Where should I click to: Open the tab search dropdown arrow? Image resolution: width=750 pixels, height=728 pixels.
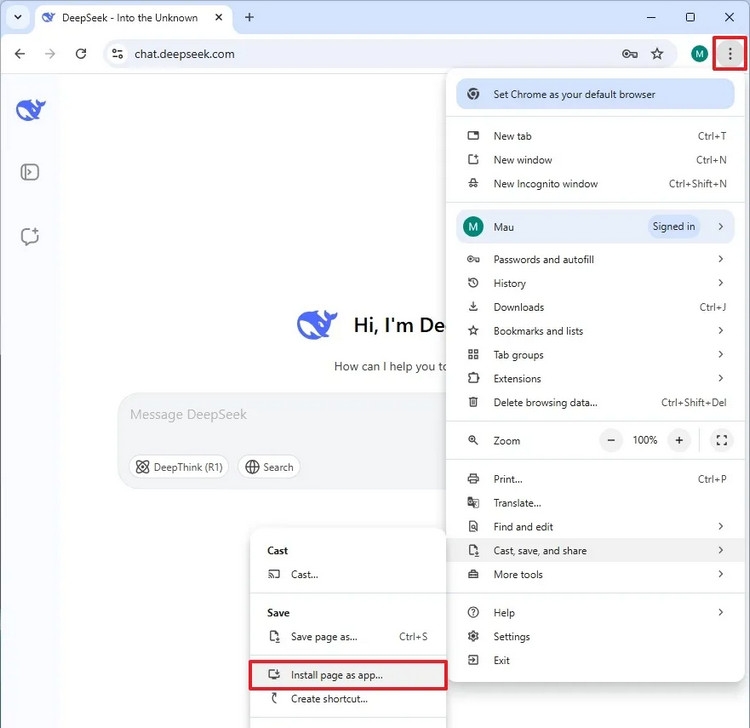(x=18, y=17)
